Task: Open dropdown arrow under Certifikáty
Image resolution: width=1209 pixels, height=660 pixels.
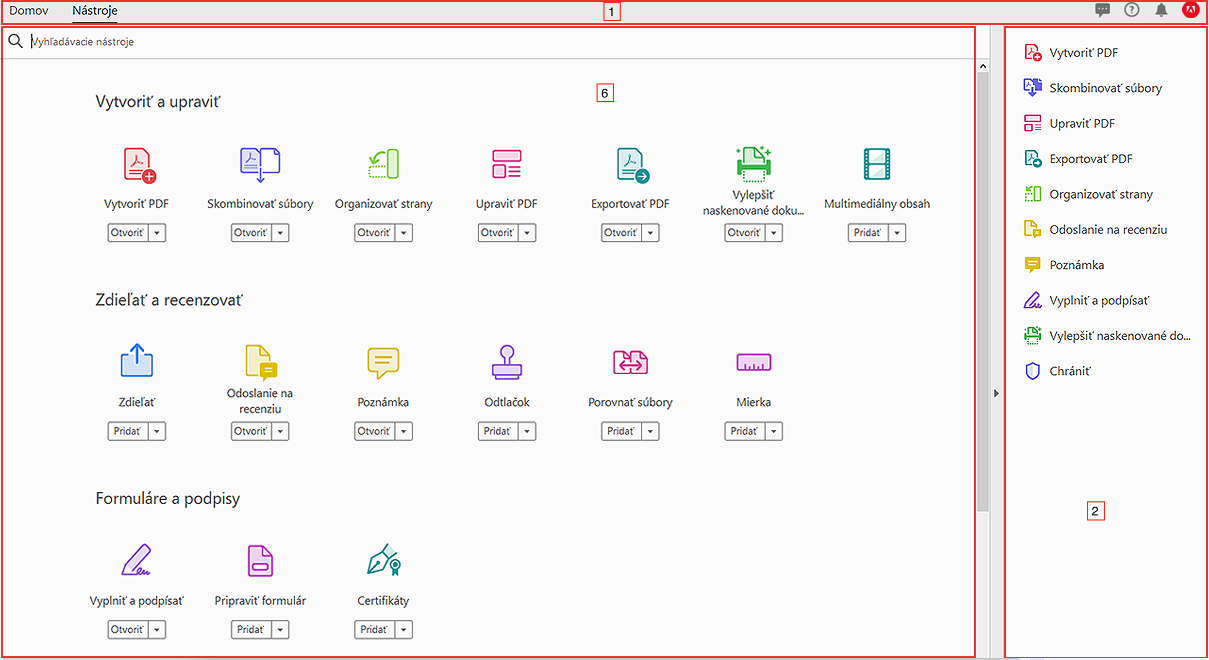Action: [x=403, y=630]
